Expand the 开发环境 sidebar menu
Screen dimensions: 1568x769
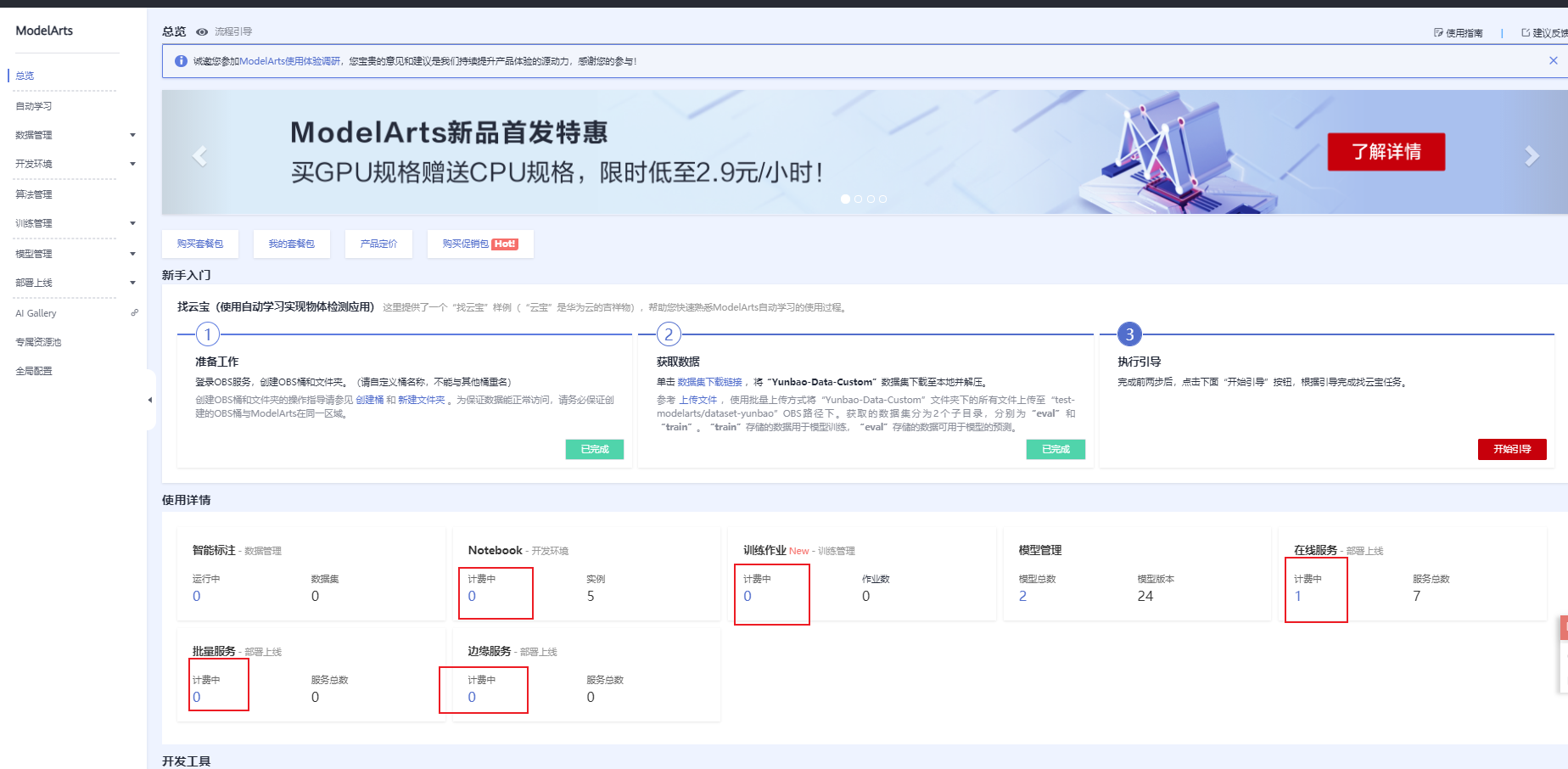point(132,164)
